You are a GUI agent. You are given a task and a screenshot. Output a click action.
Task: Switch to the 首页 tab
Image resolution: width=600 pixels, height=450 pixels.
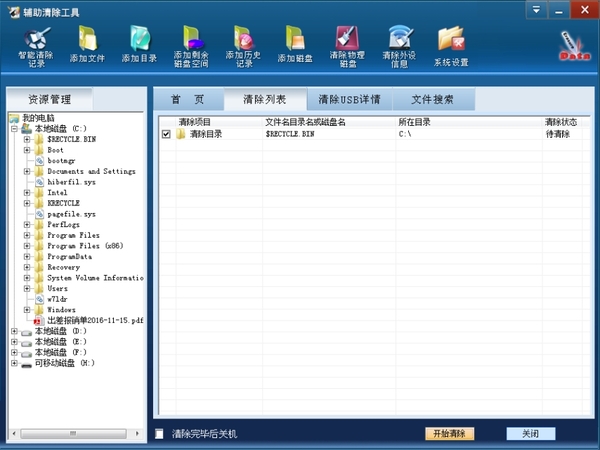pos(187,99)
